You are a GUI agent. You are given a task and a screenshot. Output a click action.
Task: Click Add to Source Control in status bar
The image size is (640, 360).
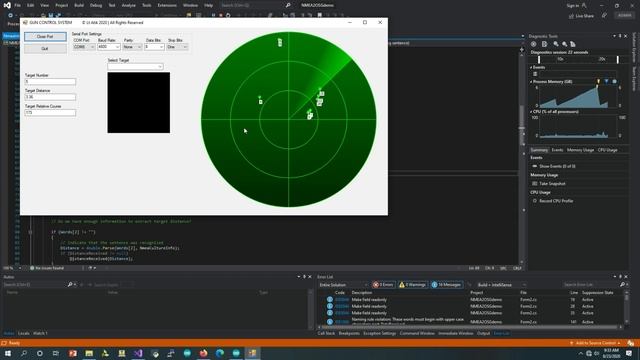[x=596, y=343]
